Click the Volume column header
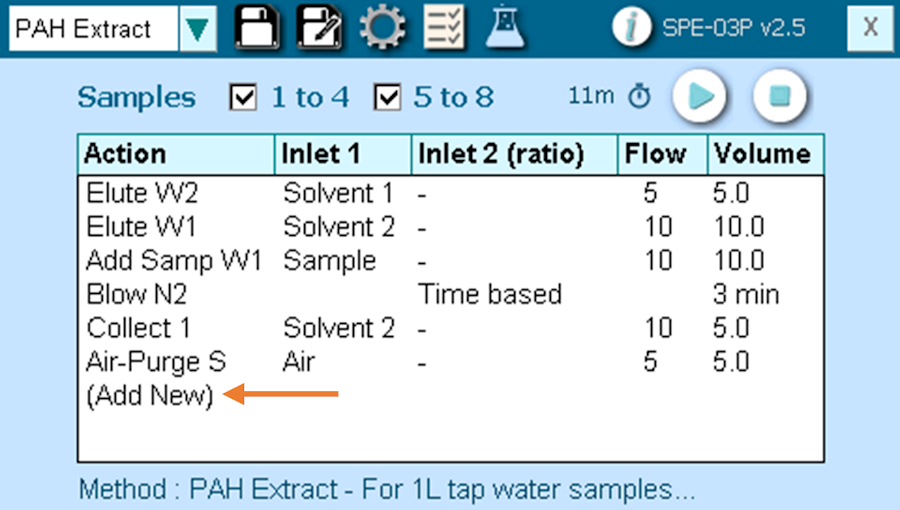Image resolution: width=900 pixels, height=510 pixels. pyautogui.click(x=766, y=154)
